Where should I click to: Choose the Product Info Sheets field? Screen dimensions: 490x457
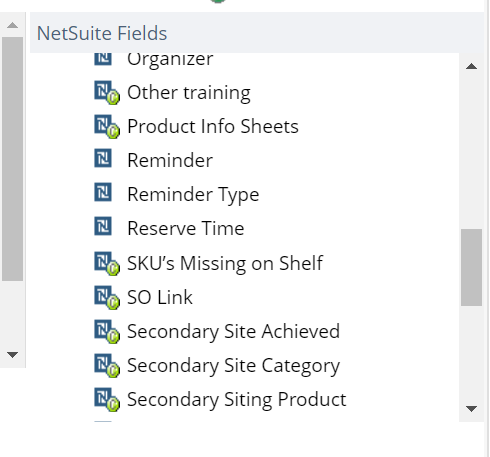pyautogui.click(x=213, y=127)
